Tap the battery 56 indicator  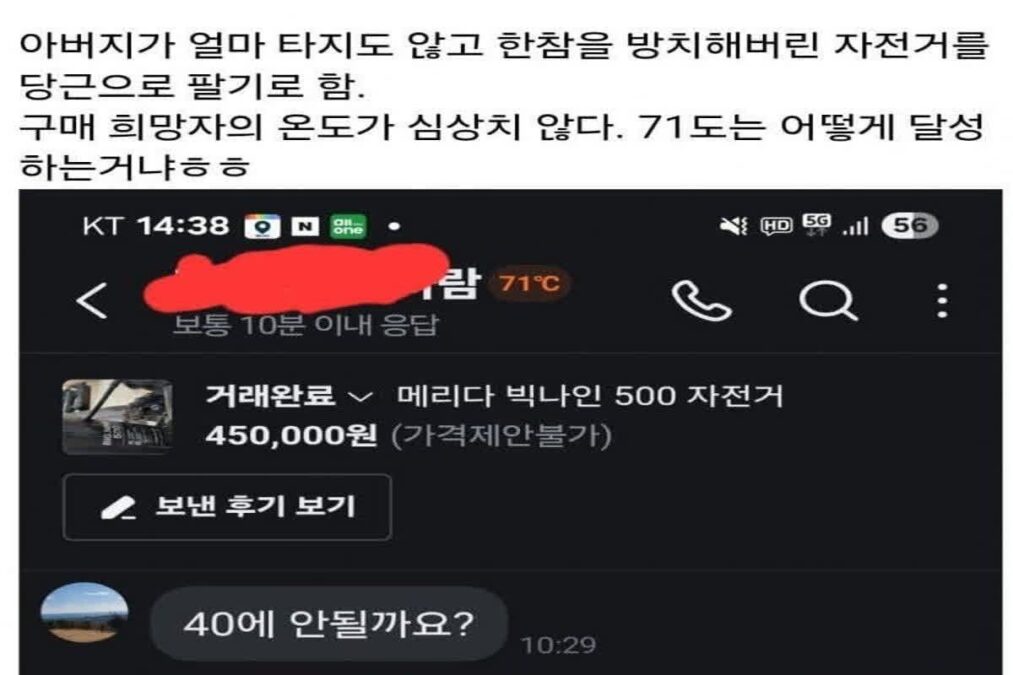click(910, 225)
